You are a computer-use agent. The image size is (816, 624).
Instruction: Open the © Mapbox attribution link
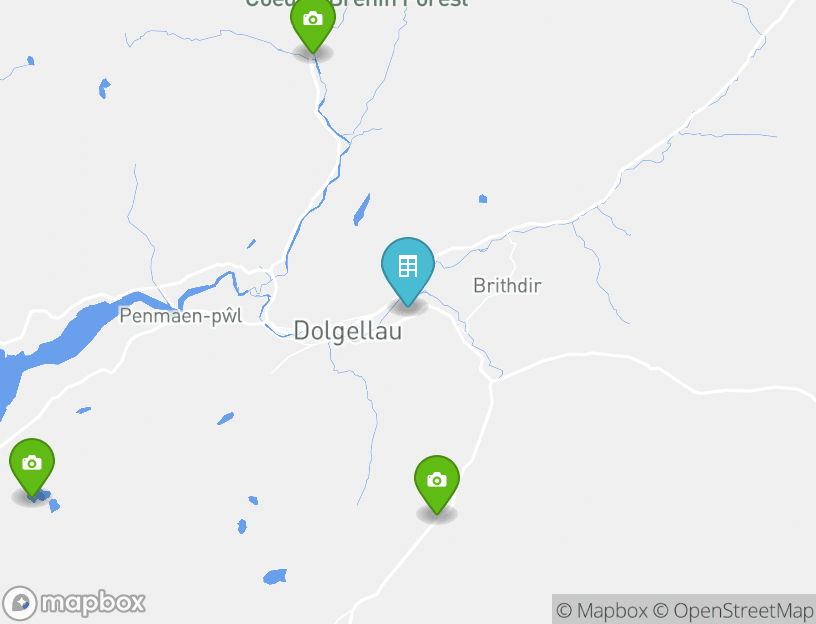(602, 610)
